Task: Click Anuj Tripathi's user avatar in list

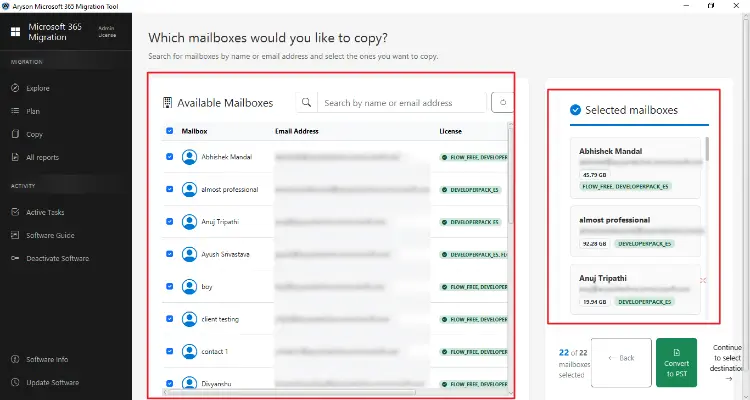Action: [x=189, y=222]
